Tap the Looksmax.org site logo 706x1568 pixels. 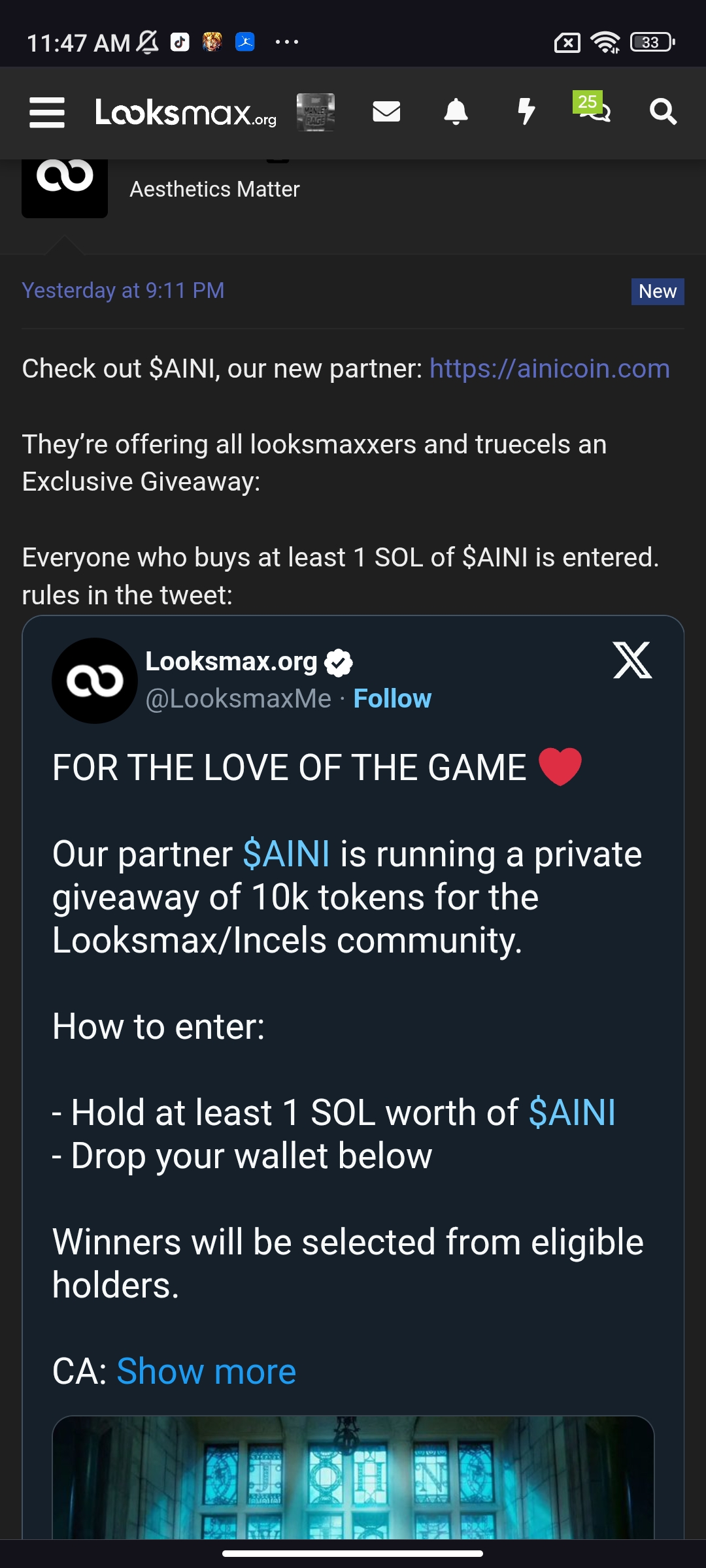coord(186,112)
